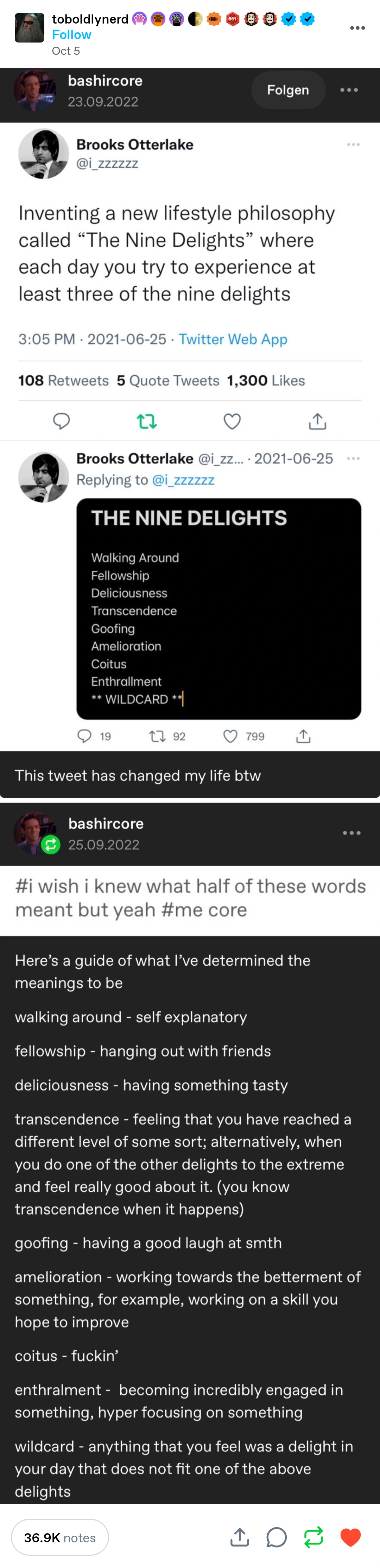
Task: Click the green retweet icon under the main tweet
Action: 147,421
